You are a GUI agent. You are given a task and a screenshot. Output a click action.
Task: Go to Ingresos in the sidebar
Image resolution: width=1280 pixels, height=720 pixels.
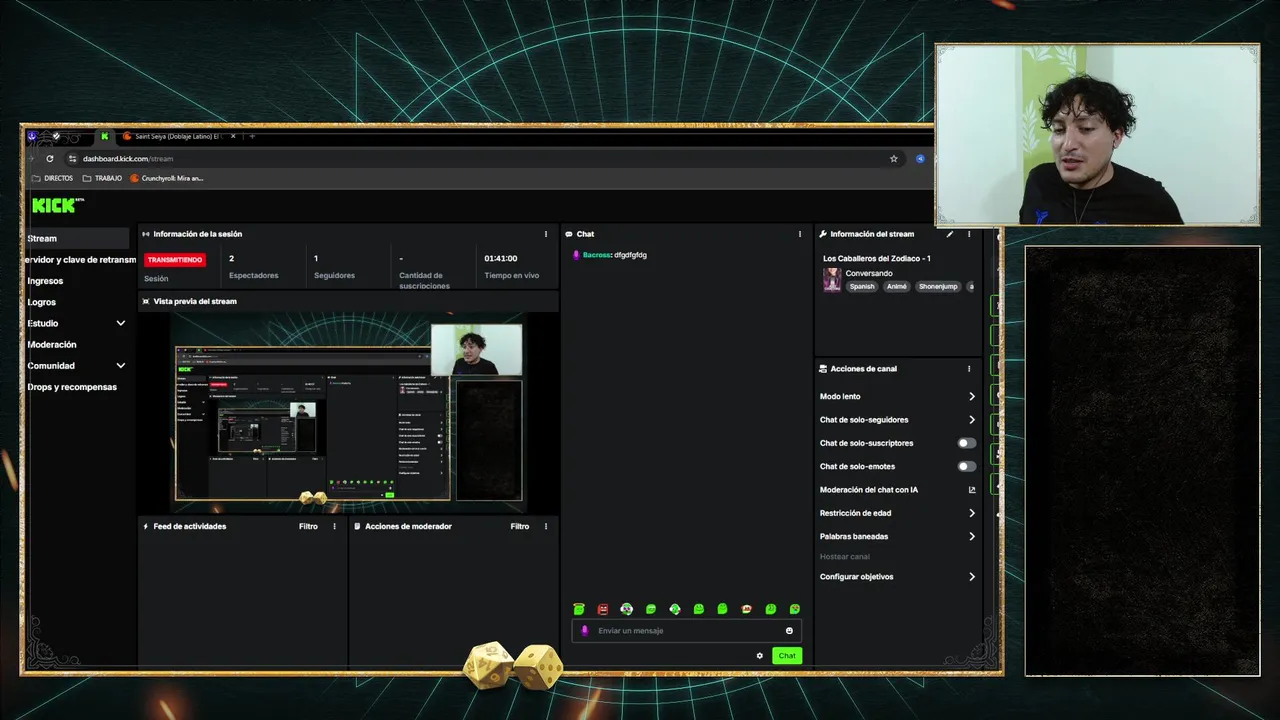pyautogui.click(x=46, y=281)
